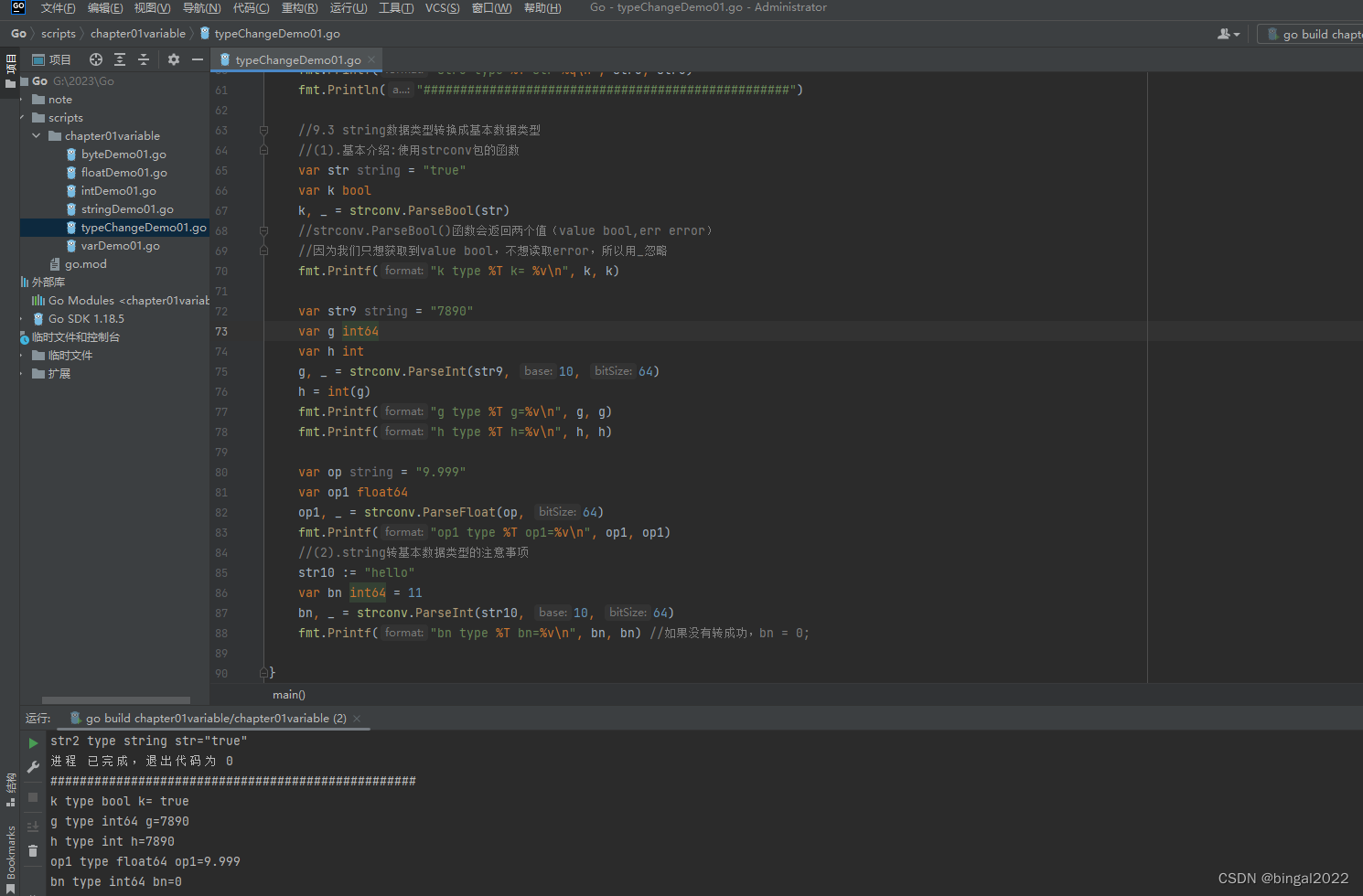The image size is (1363, 896).
Task: Rerun the program with the green play icon
Action: [33, 743]
